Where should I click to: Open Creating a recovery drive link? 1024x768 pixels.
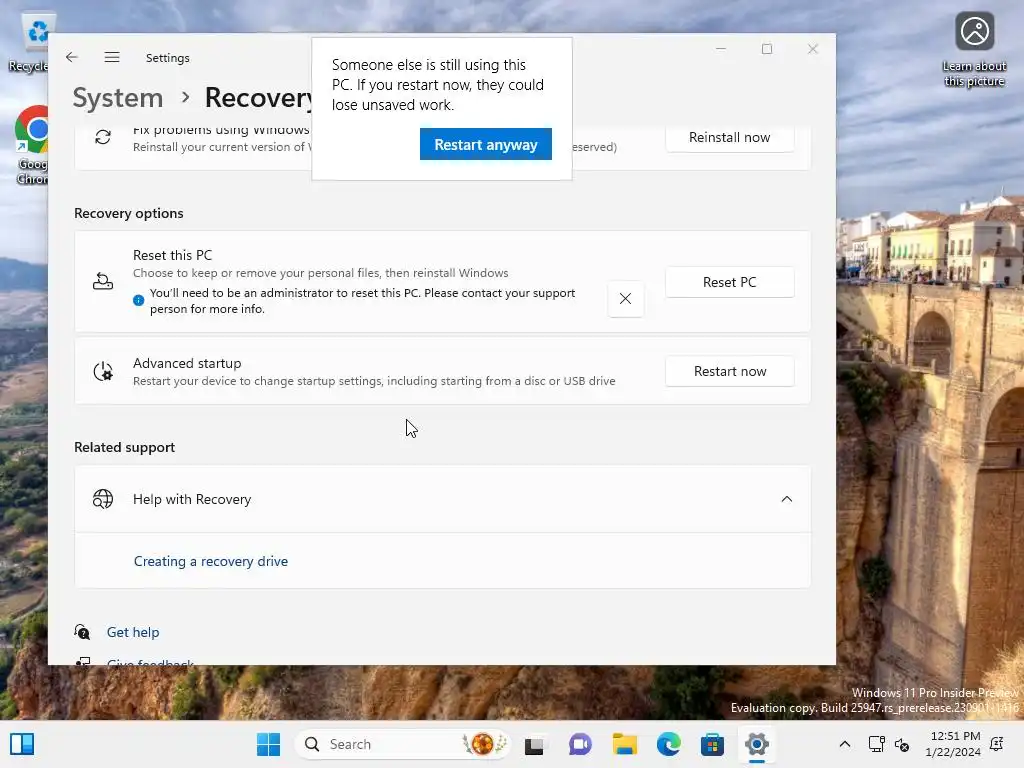pos(210,561)
